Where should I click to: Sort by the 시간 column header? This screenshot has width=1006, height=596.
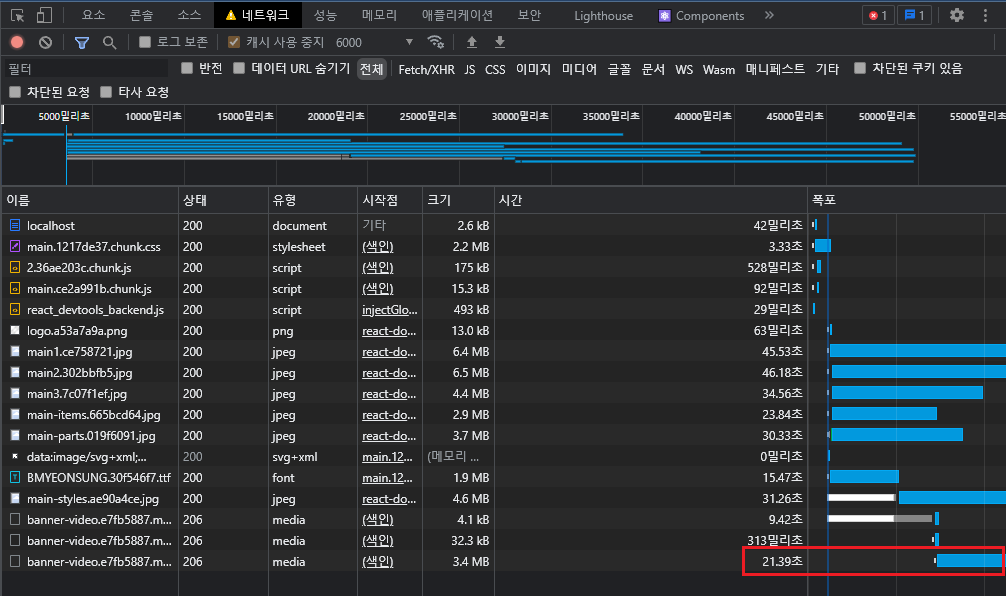[651, 200]
